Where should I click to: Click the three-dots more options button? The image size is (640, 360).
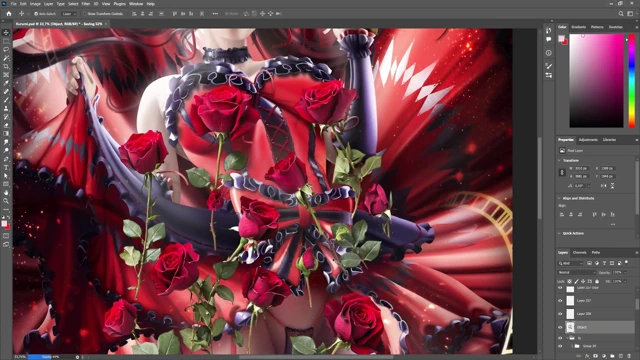tap(215, 13)
